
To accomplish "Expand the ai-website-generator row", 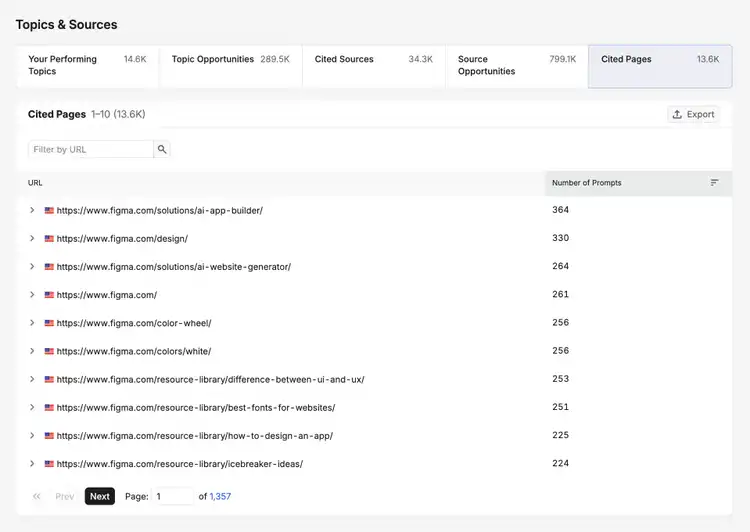I will point(32,266).
